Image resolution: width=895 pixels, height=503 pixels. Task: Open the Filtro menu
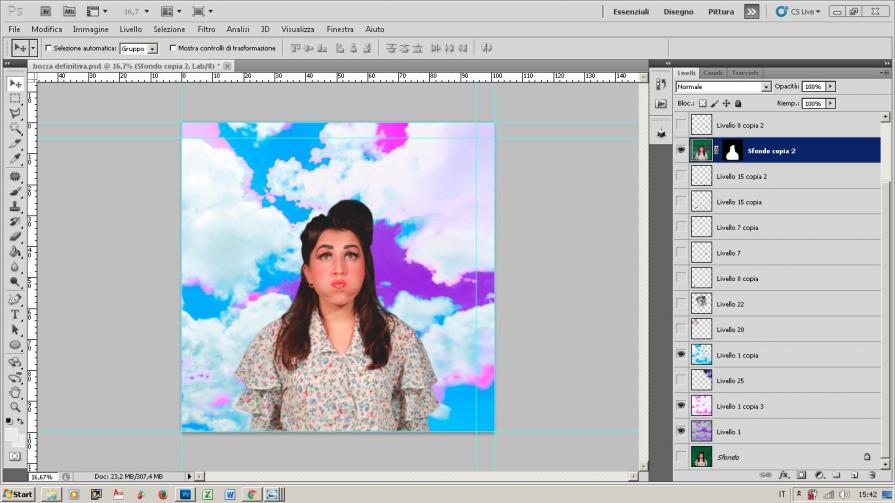pyautogui.click(x=206, y=29)
